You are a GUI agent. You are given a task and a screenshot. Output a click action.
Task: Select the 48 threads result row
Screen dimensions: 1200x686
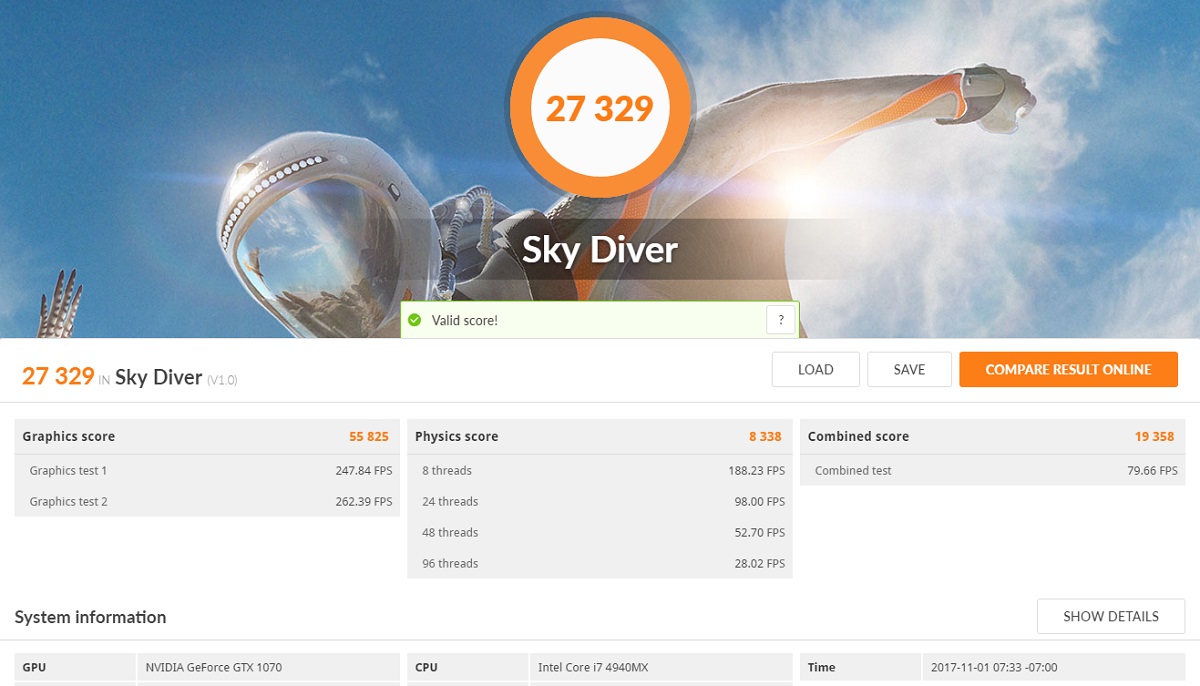599,533
